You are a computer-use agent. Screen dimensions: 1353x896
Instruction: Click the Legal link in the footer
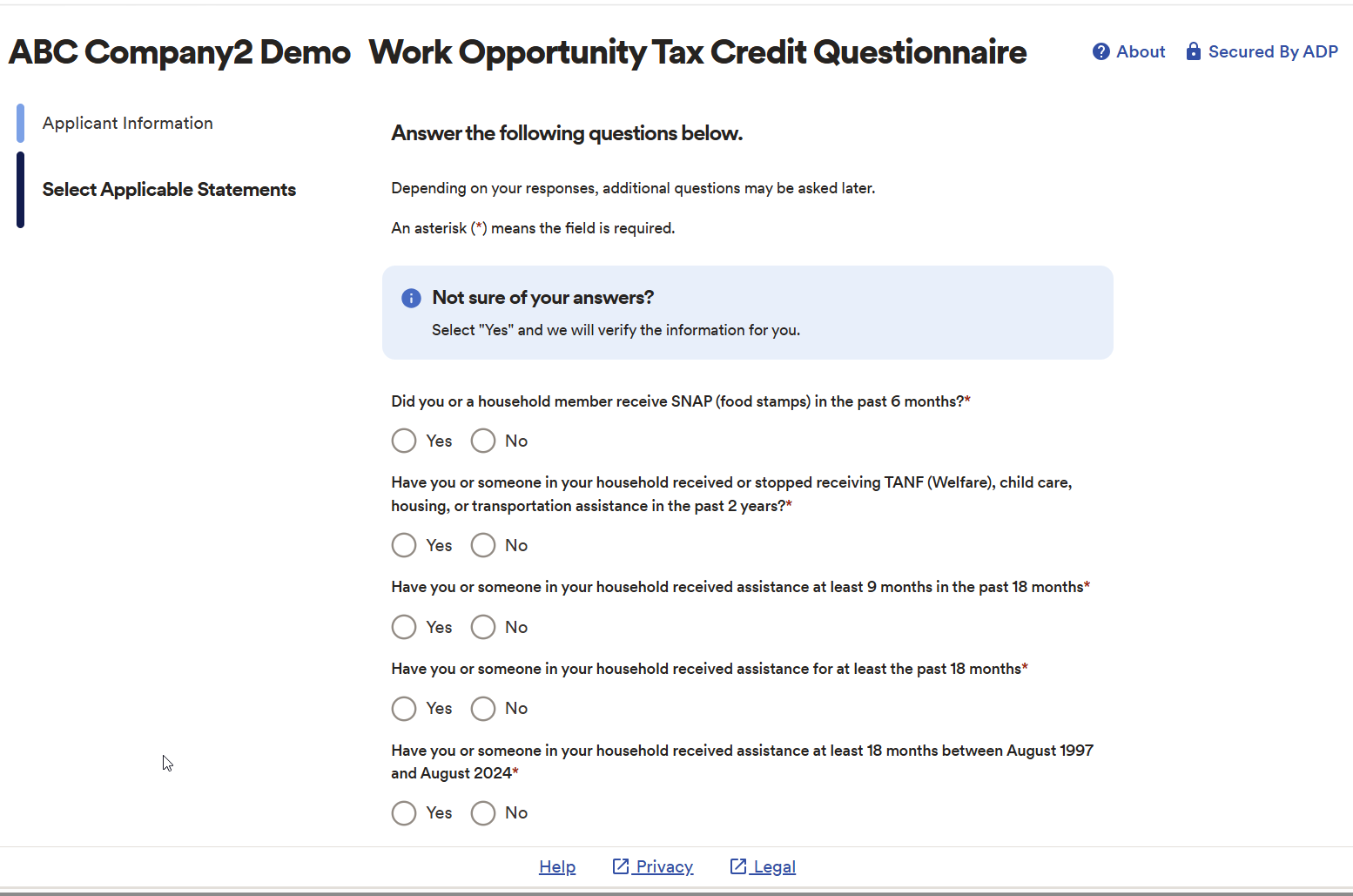point(775,867)
